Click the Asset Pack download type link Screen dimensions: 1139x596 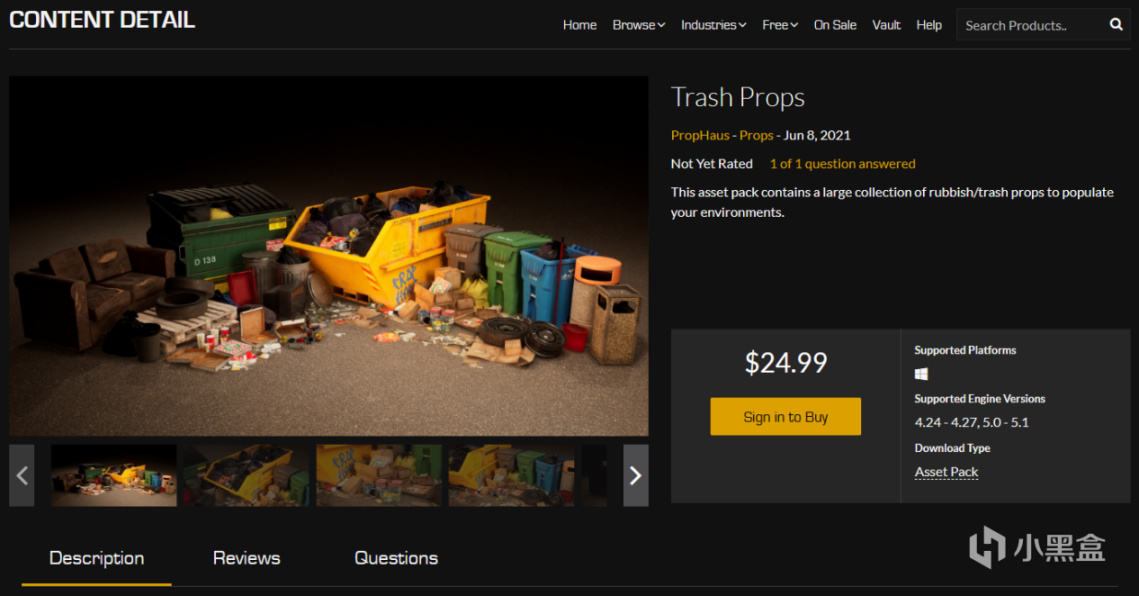[947, 472]
